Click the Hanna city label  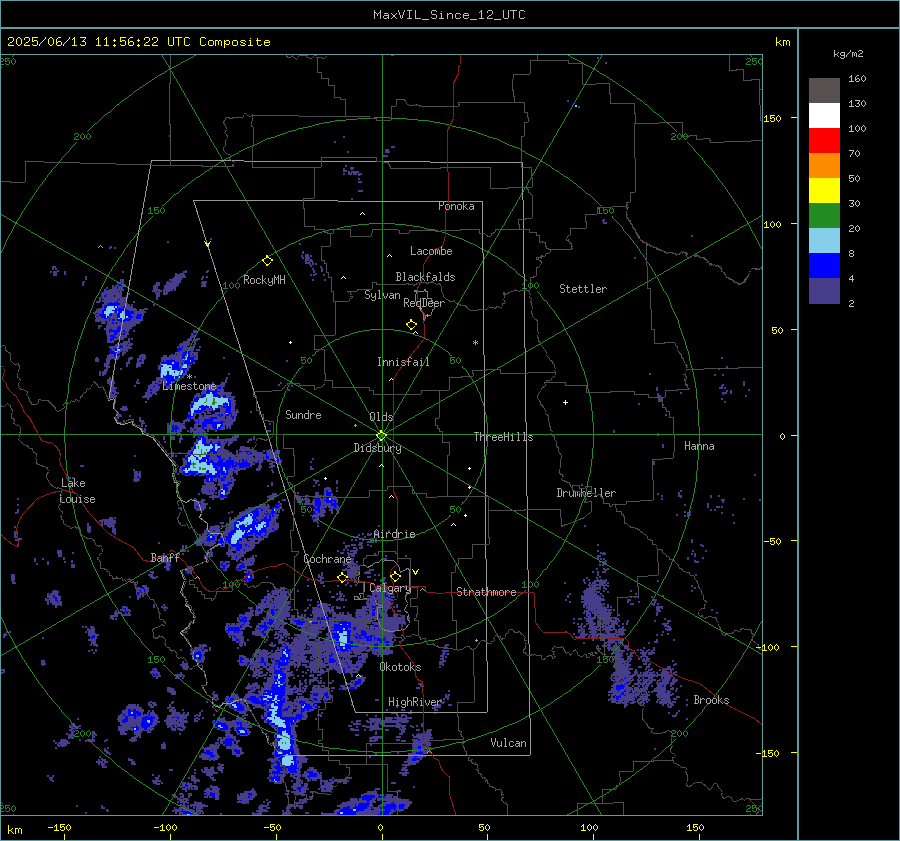tap(699, 446)
